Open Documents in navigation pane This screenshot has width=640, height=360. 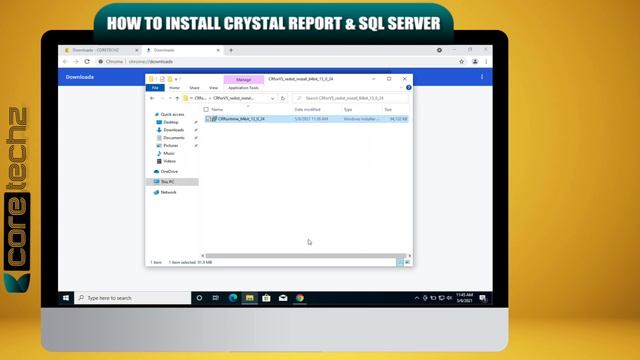pyautogui.click(x=173, y=138)
